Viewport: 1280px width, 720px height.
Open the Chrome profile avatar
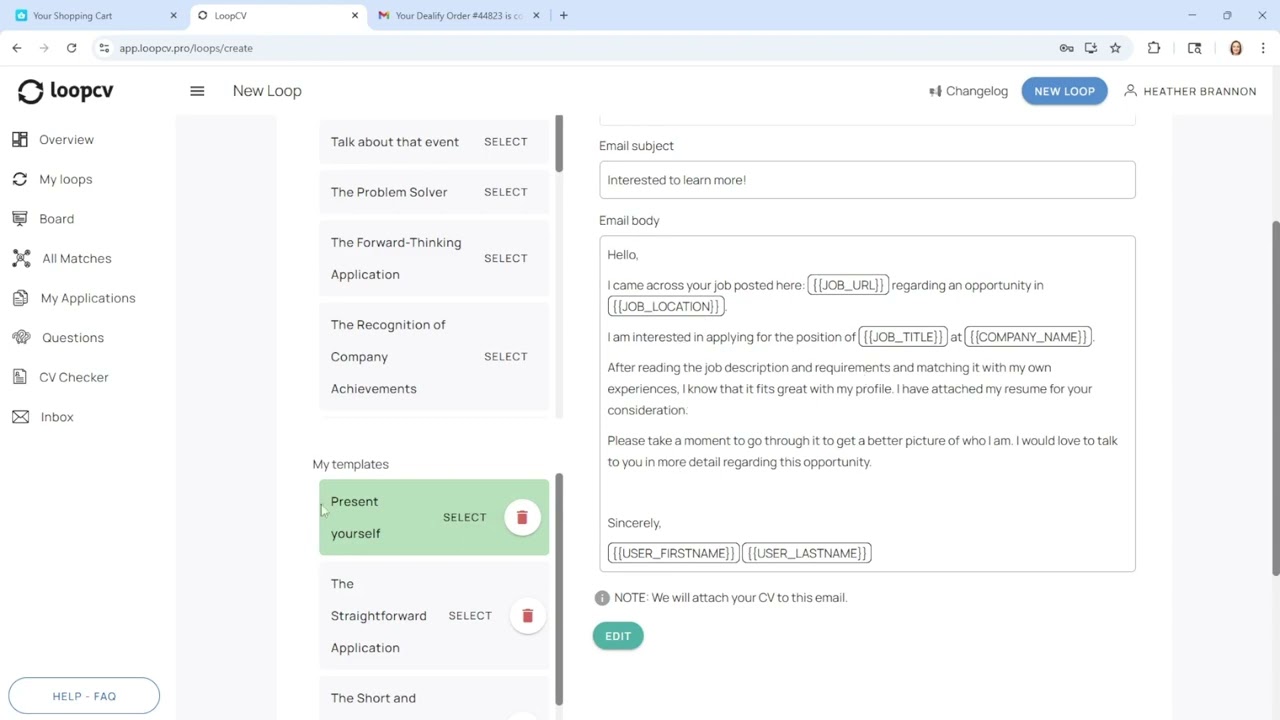point(1236,48)
